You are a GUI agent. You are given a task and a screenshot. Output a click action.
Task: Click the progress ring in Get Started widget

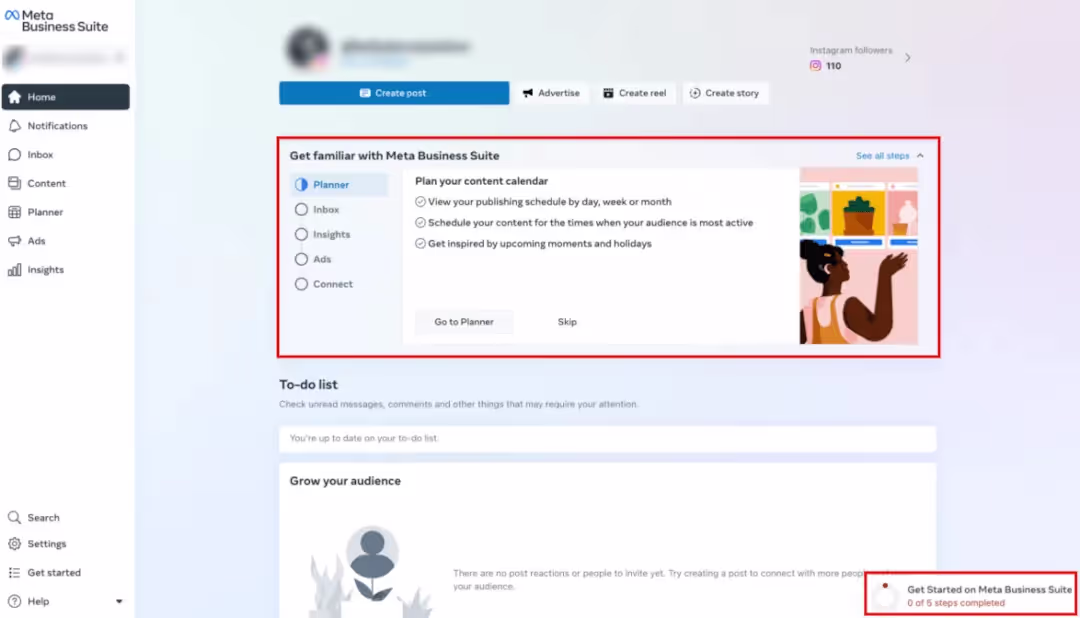(x=885, y=595)
